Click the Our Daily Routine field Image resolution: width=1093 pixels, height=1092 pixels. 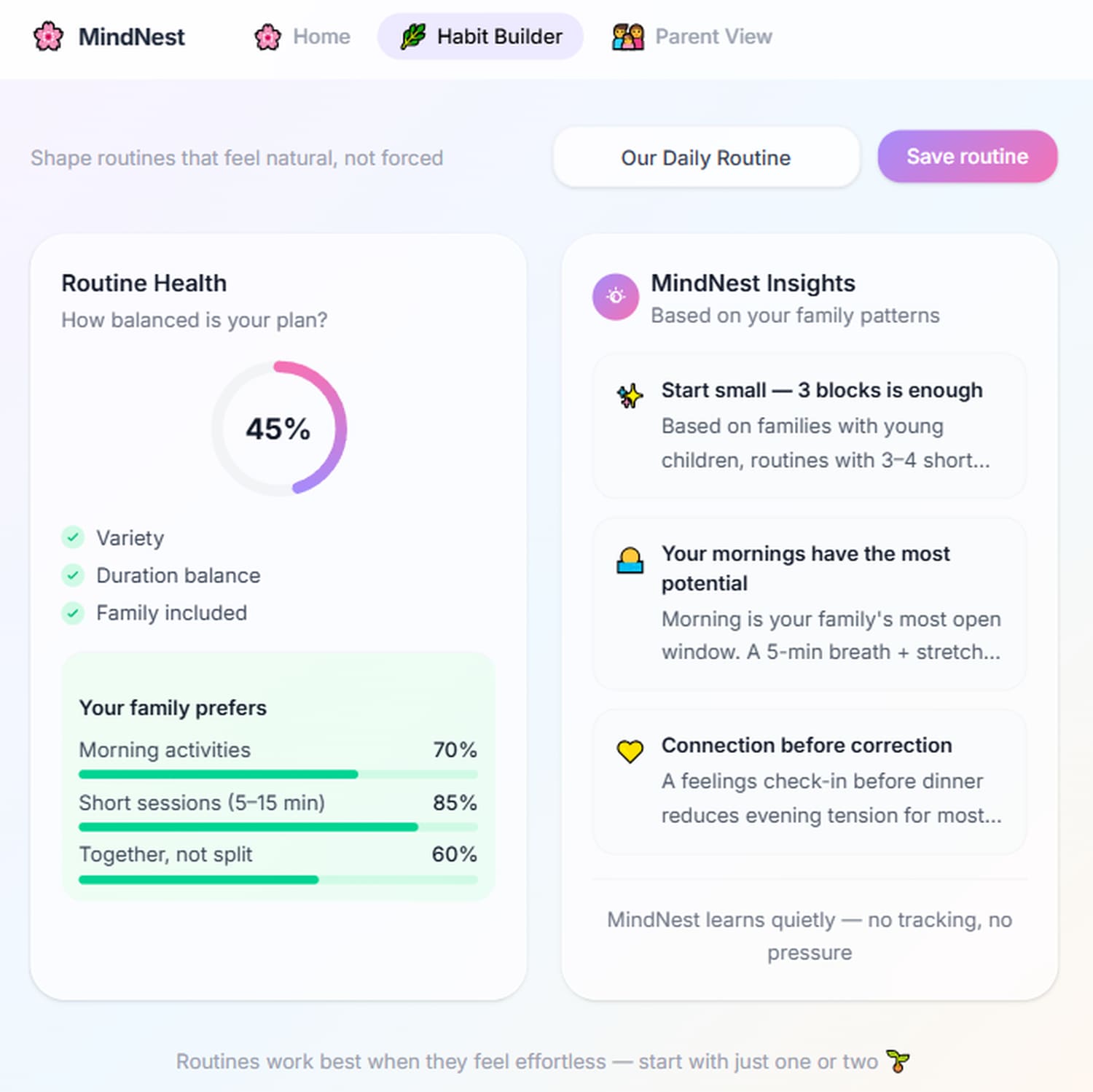click(x=705, y=157)
